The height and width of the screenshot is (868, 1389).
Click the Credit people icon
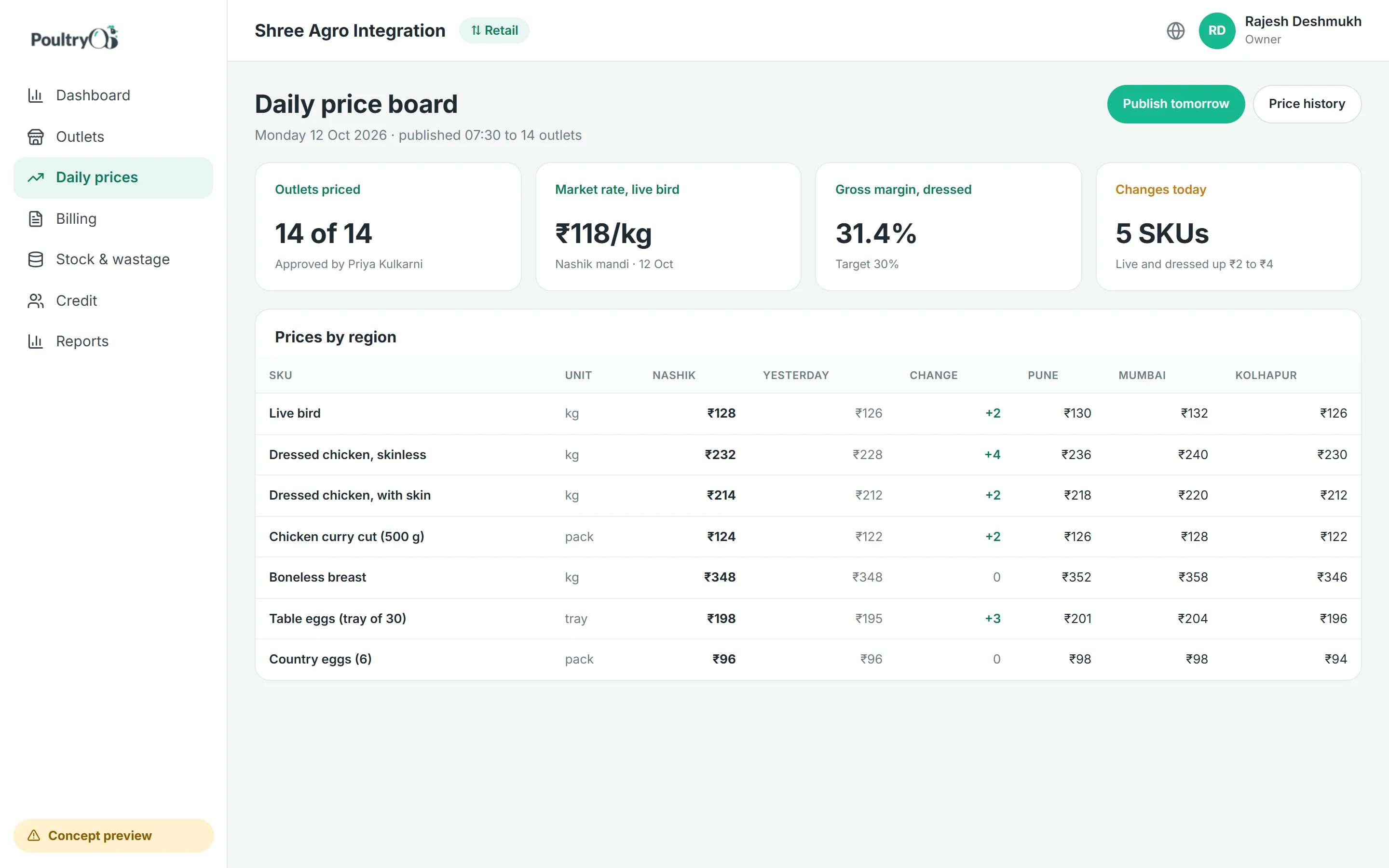tap(36, 301)
